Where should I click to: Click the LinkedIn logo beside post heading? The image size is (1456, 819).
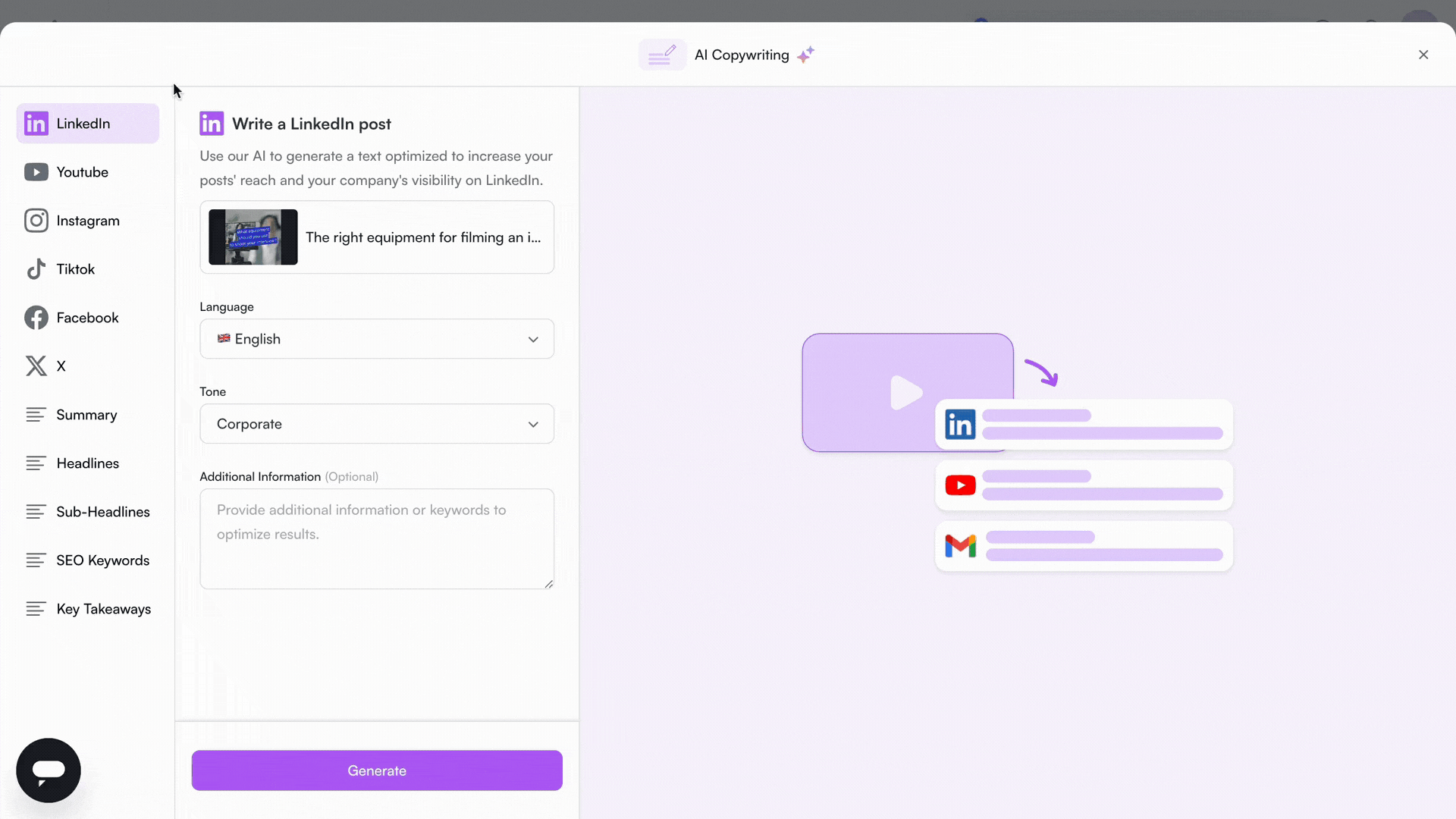tap(212, 124)
